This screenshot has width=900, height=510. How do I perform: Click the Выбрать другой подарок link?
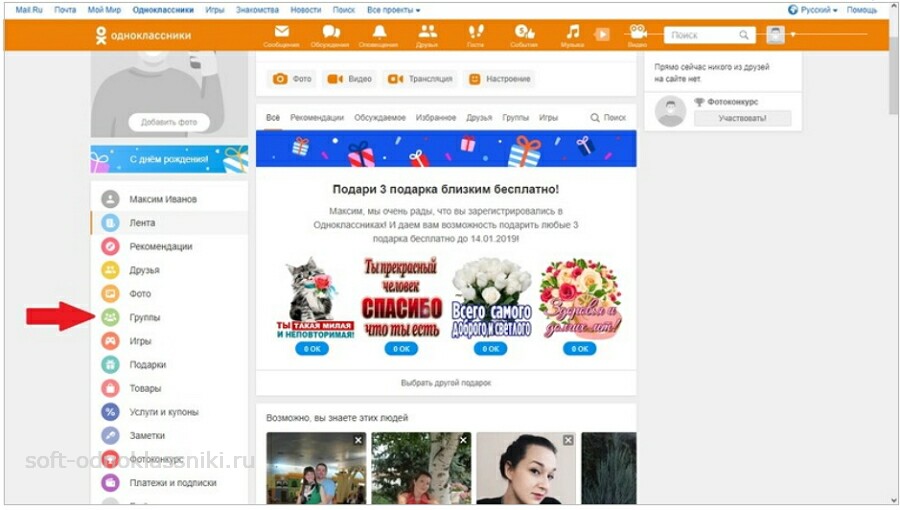446,383
